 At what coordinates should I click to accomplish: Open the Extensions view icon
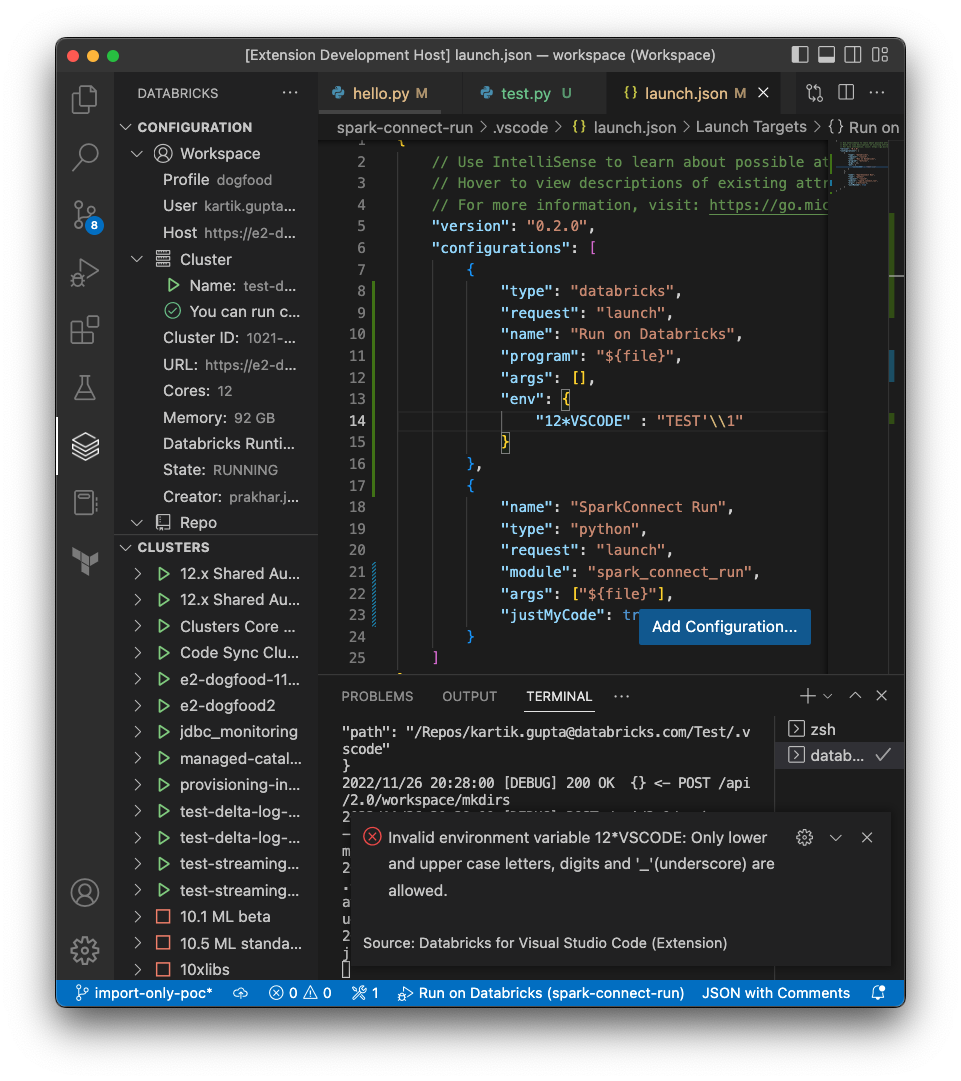pyautogui.click(x=85, y=330)
